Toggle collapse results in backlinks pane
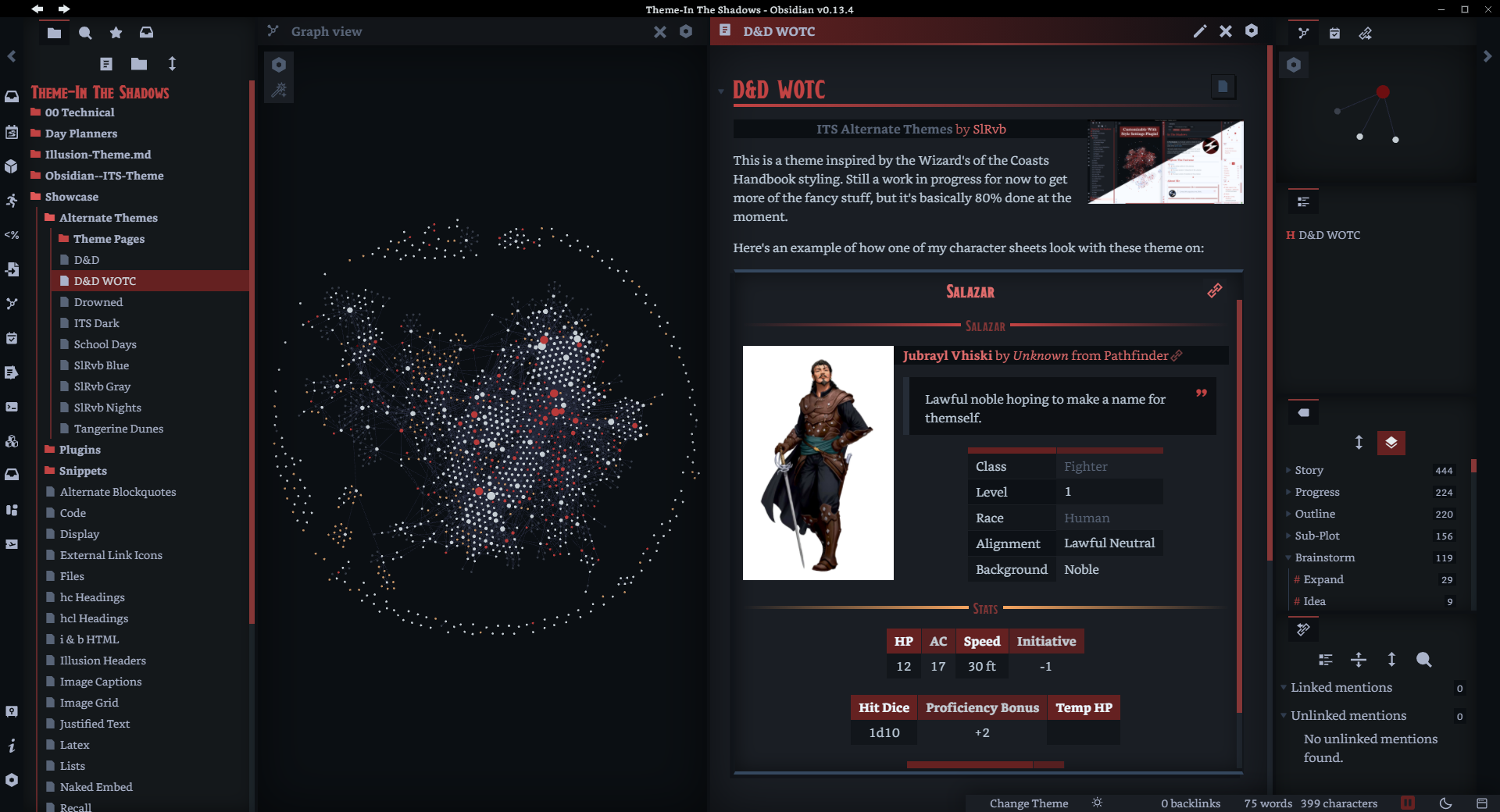 tap(1325, 660)
